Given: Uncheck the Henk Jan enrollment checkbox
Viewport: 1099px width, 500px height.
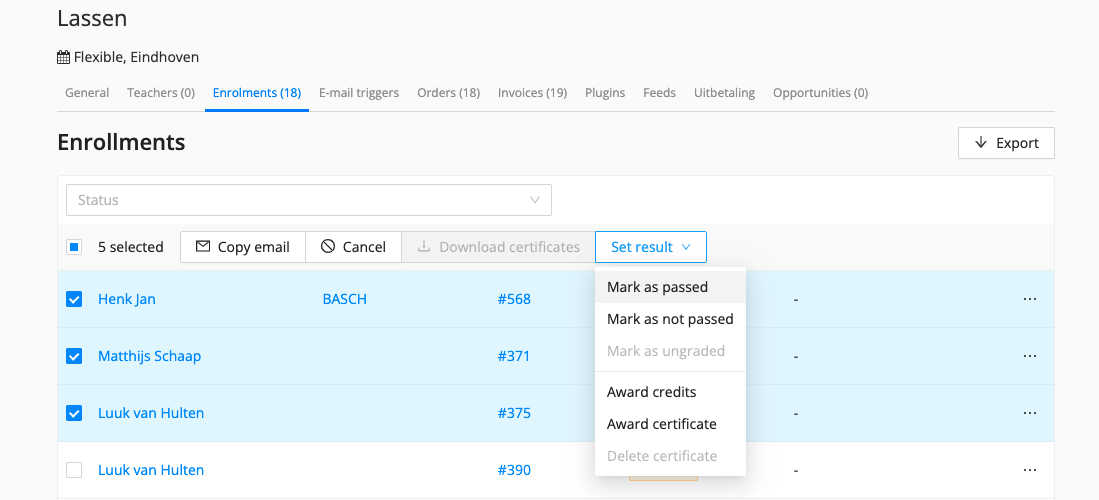Looking at the screenshot, I should (74, 299).
